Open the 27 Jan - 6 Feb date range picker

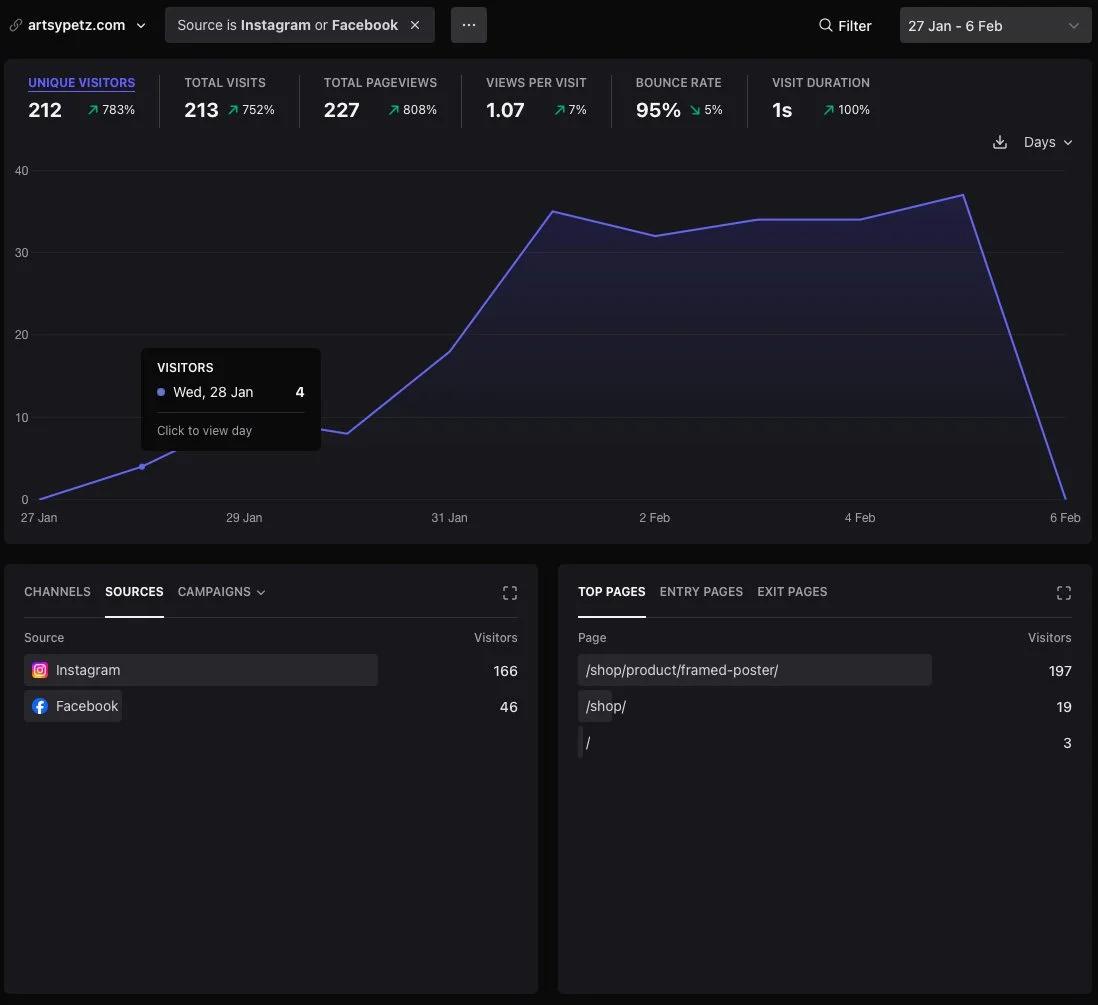(x=994, y=25)
